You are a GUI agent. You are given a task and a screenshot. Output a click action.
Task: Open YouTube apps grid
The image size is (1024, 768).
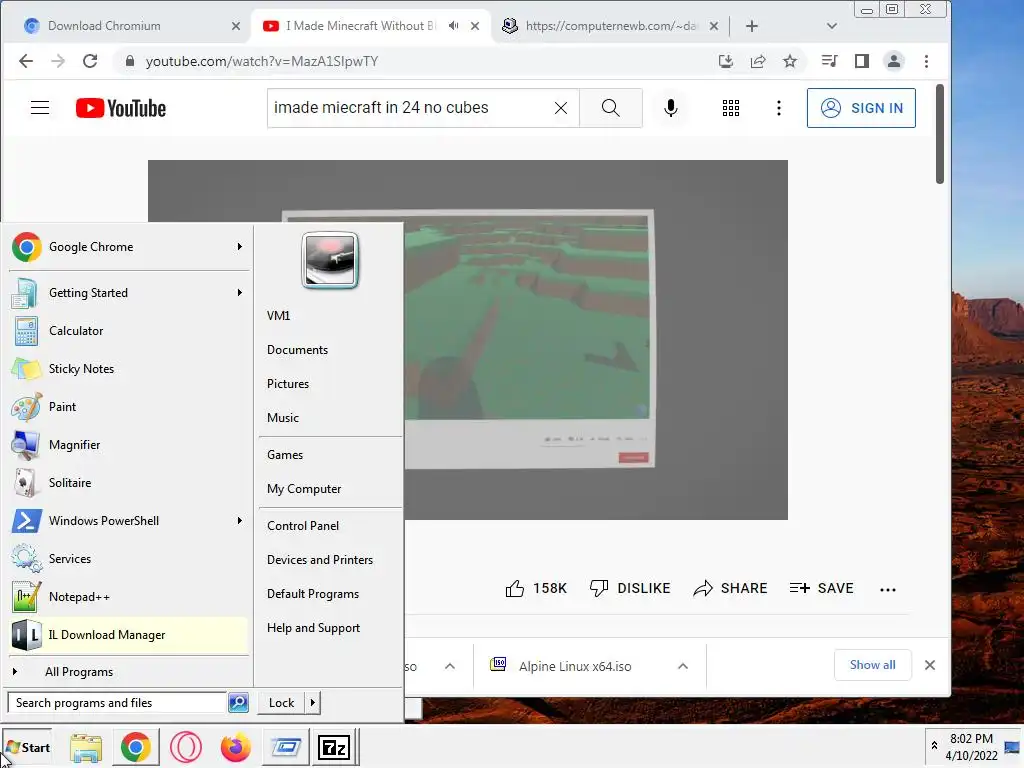(731, 108)
